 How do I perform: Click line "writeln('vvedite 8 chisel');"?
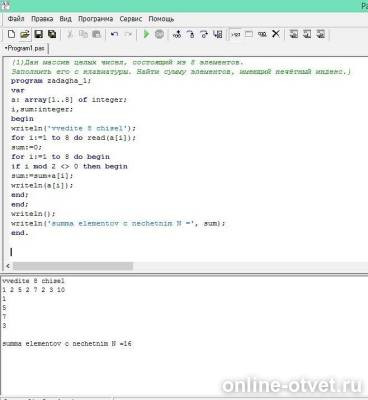73,128
